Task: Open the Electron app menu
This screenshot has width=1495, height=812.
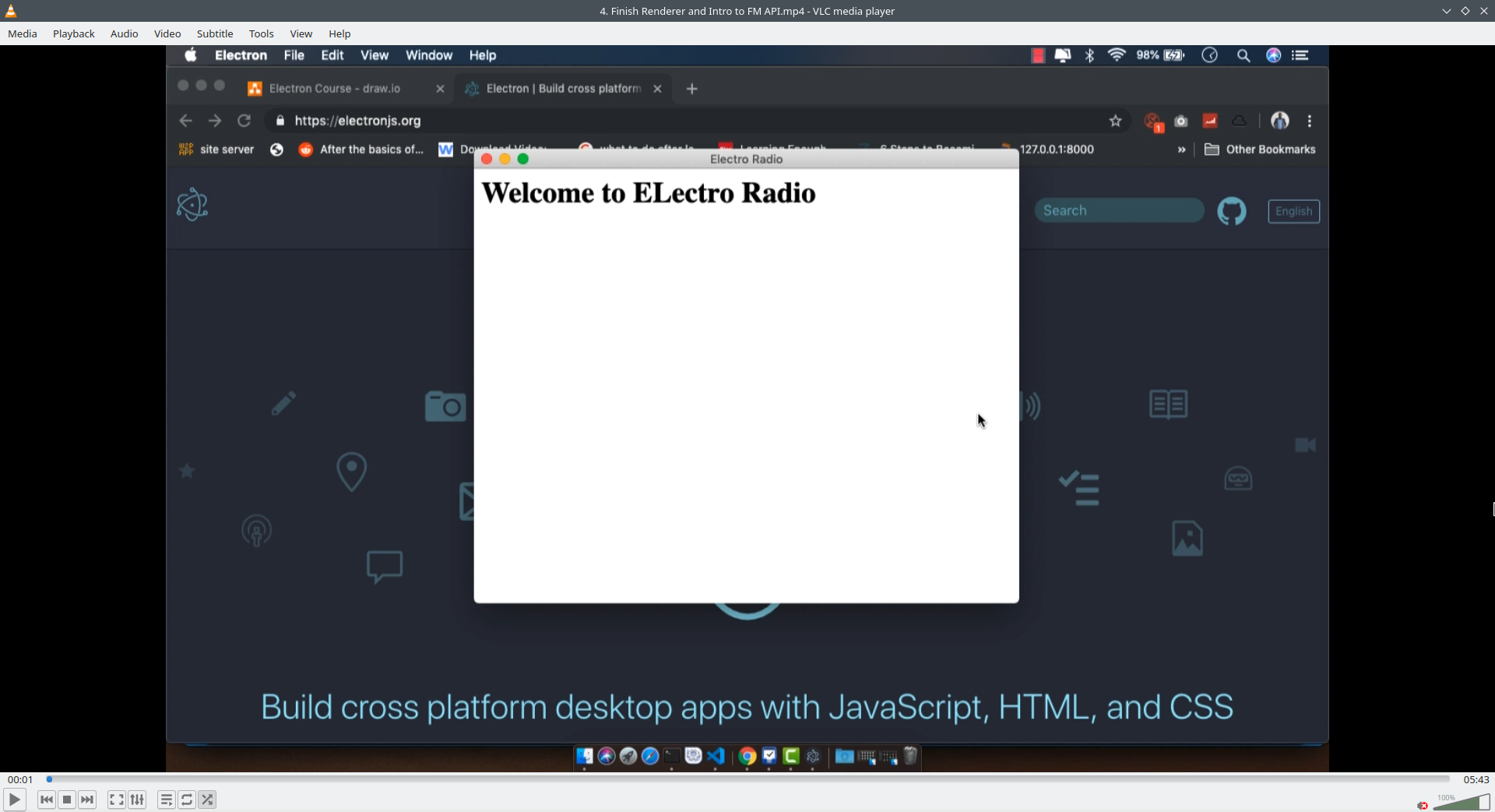Action: (x=241, y=55)
